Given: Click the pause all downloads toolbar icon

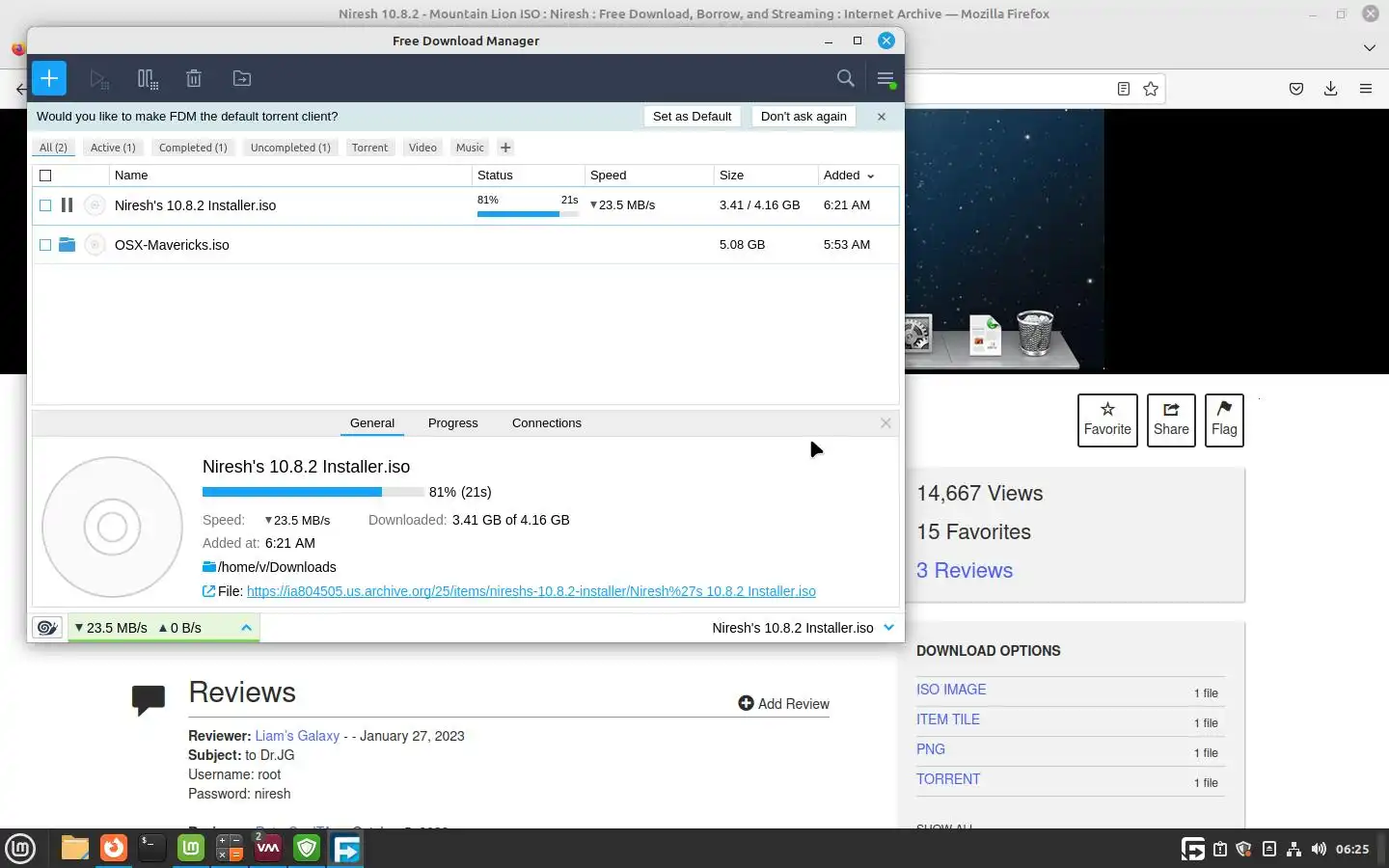Looking at the screenshot, I should (148, 79).
